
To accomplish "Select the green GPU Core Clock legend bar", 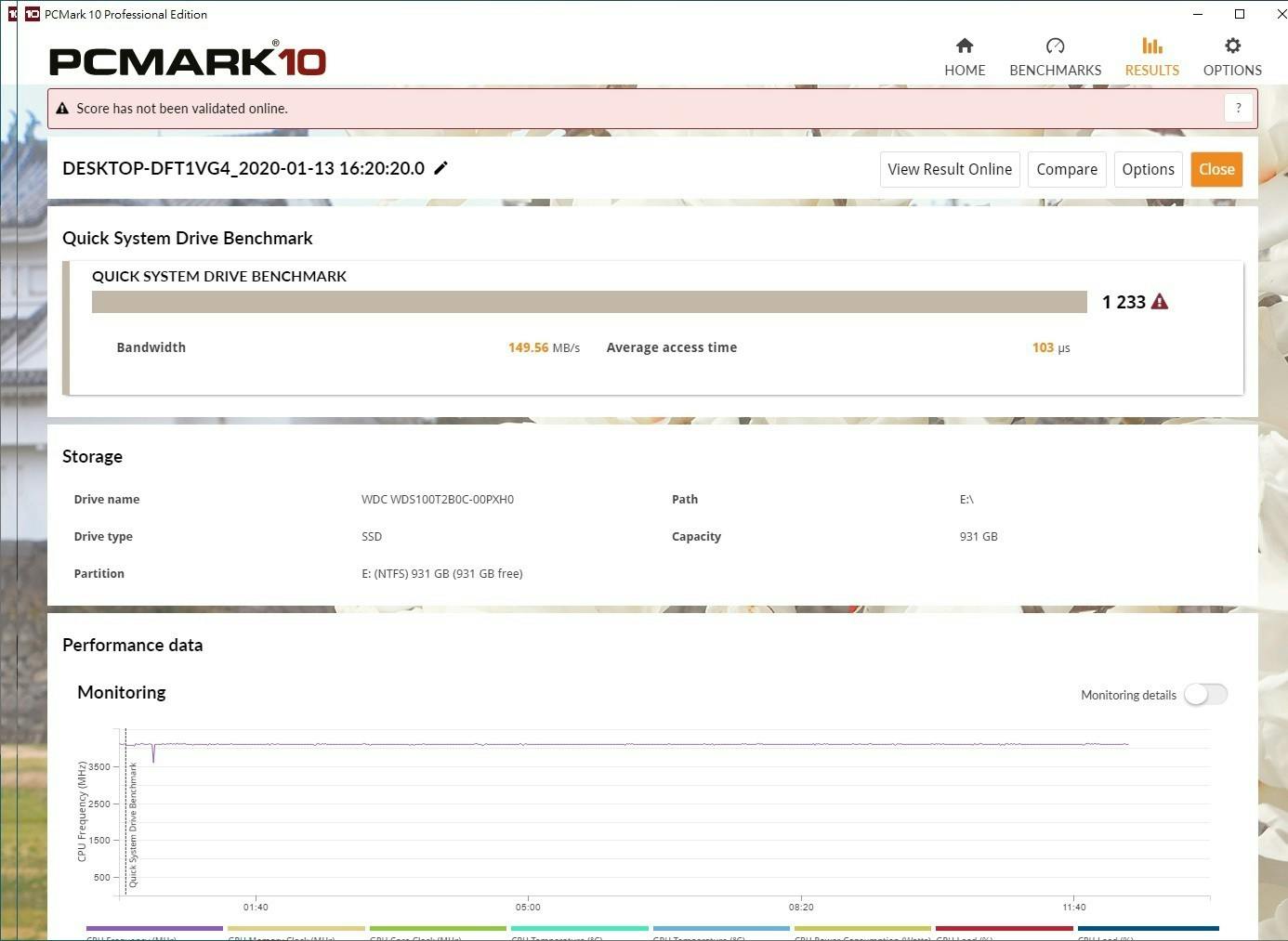I will coord(438,928).
